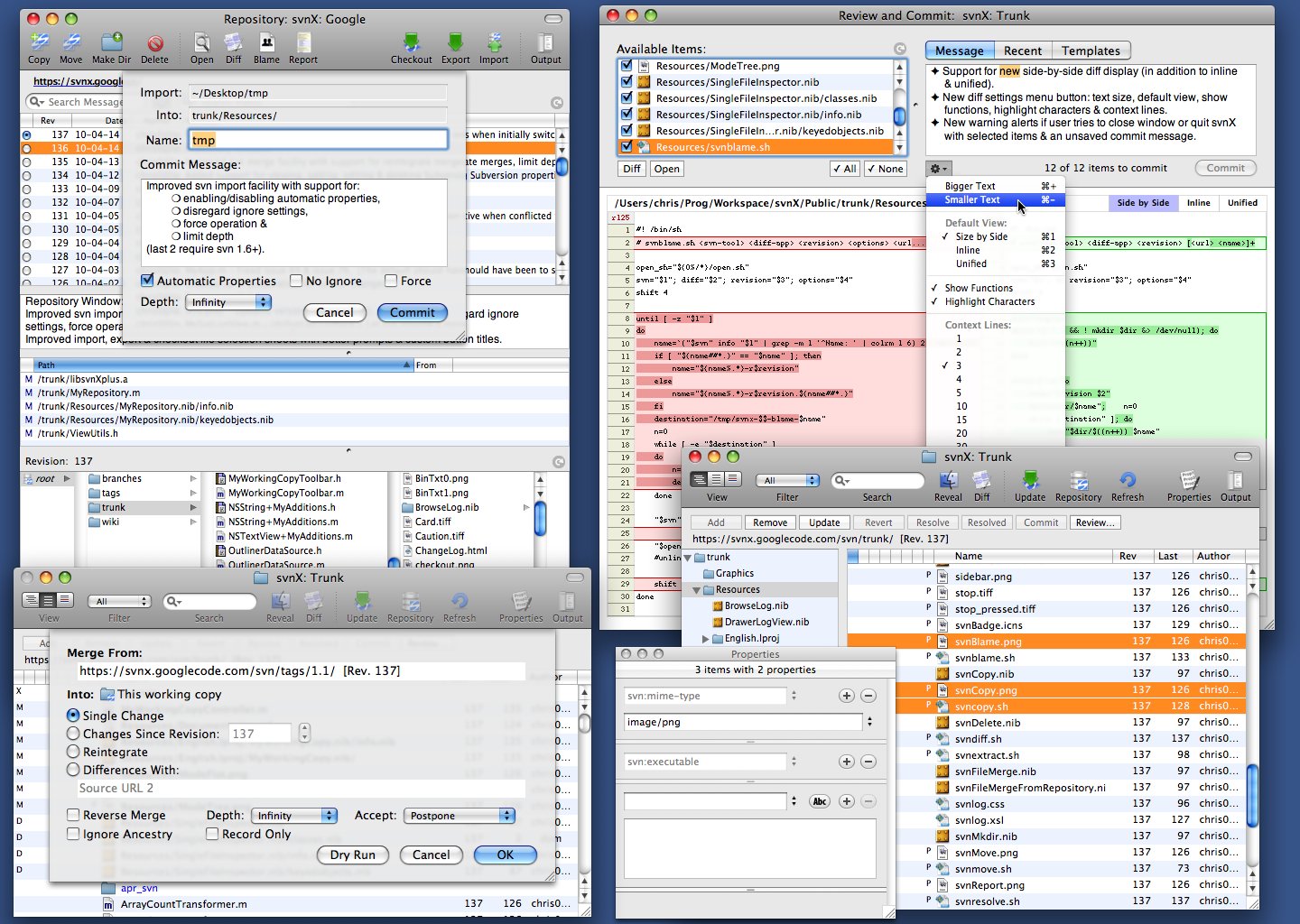Click the Review... button
The width and height of the screenshot is (1300, 924).
[x=1095, y=522]
